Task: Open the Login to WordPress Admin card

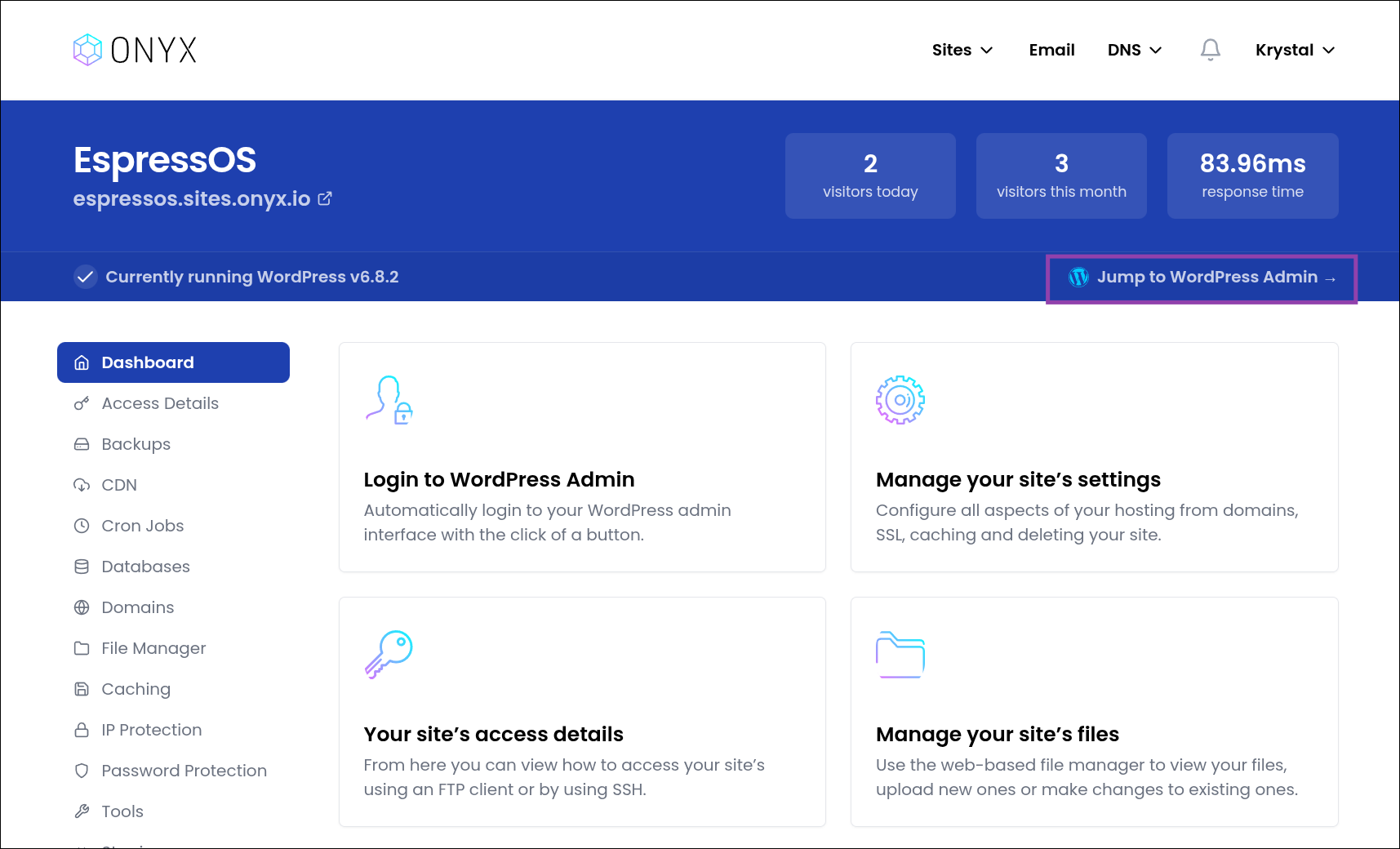Action: point(582,457)
